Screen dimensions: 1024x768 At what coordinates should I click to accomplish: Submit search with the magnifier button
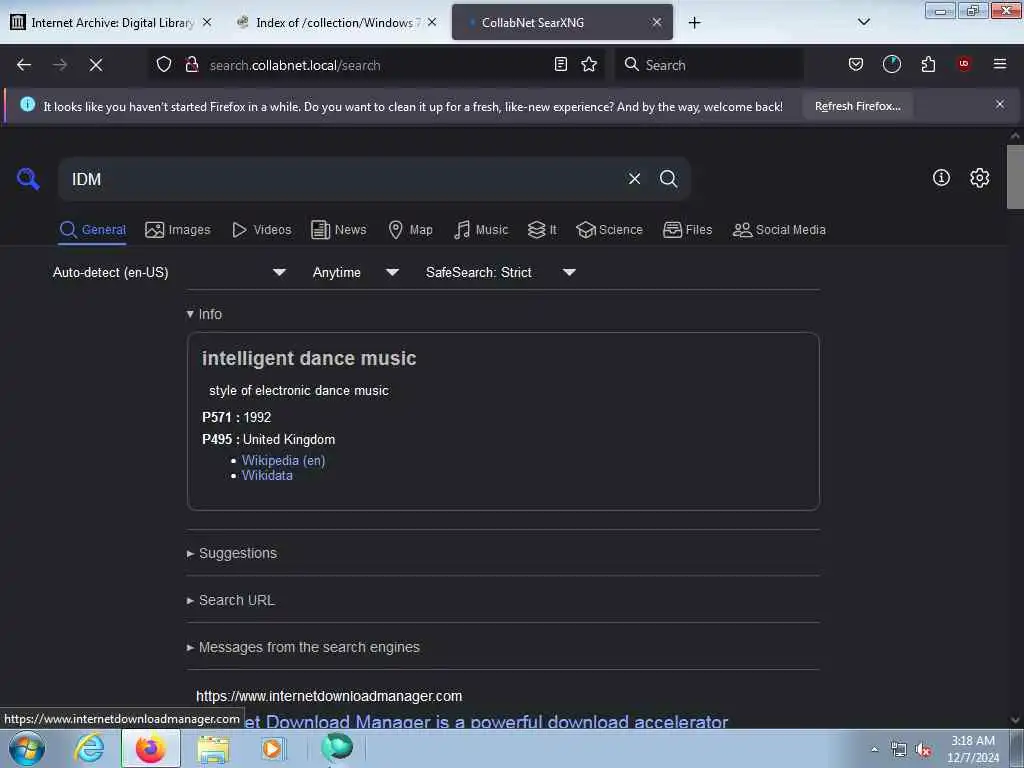668,179
